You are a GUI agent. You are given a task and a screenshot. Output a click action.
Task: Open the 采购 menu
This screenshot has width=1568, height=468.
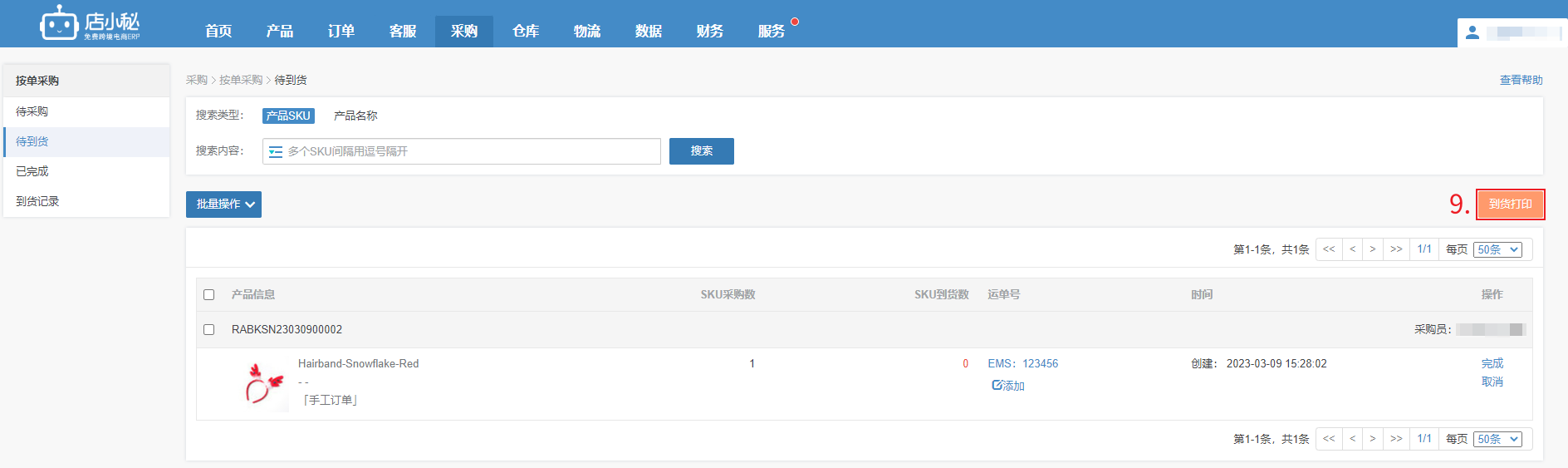464,32
